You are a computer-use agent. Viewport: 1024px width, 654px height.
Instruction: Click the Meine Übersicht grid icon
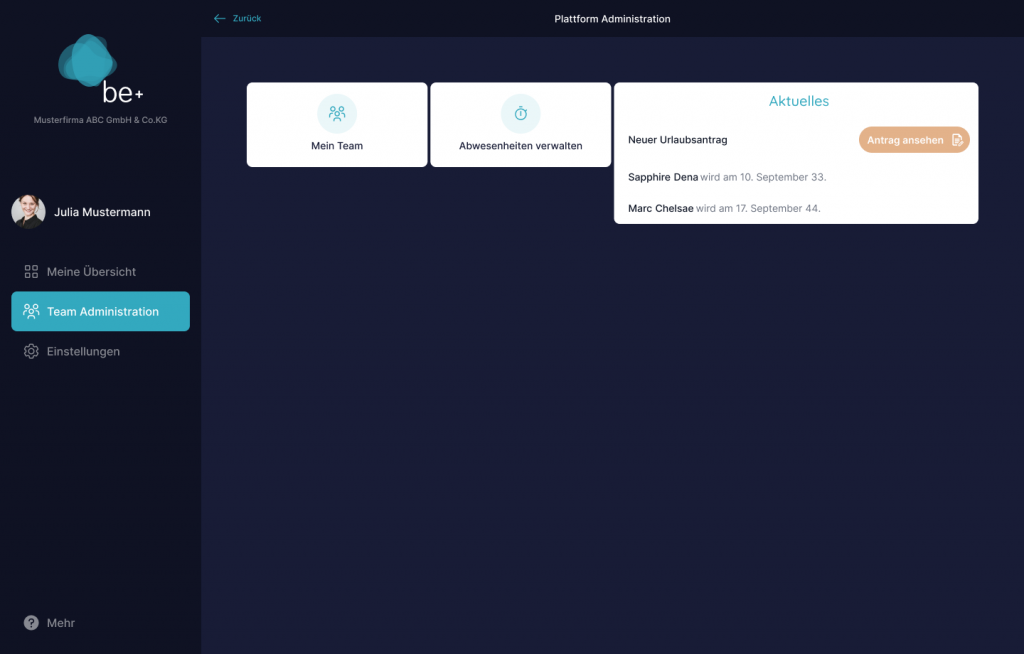pyautogui.click(x=31, y=272)
